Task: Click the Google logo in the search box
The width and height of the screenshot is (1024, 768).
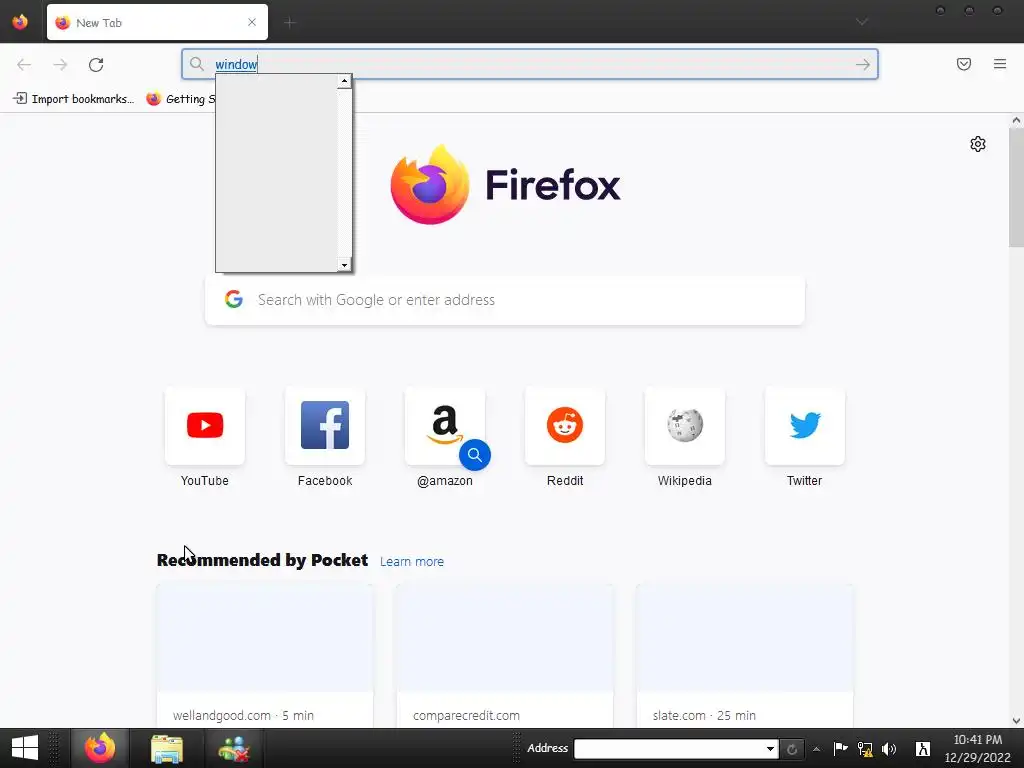Action: [x=234, y=299]
